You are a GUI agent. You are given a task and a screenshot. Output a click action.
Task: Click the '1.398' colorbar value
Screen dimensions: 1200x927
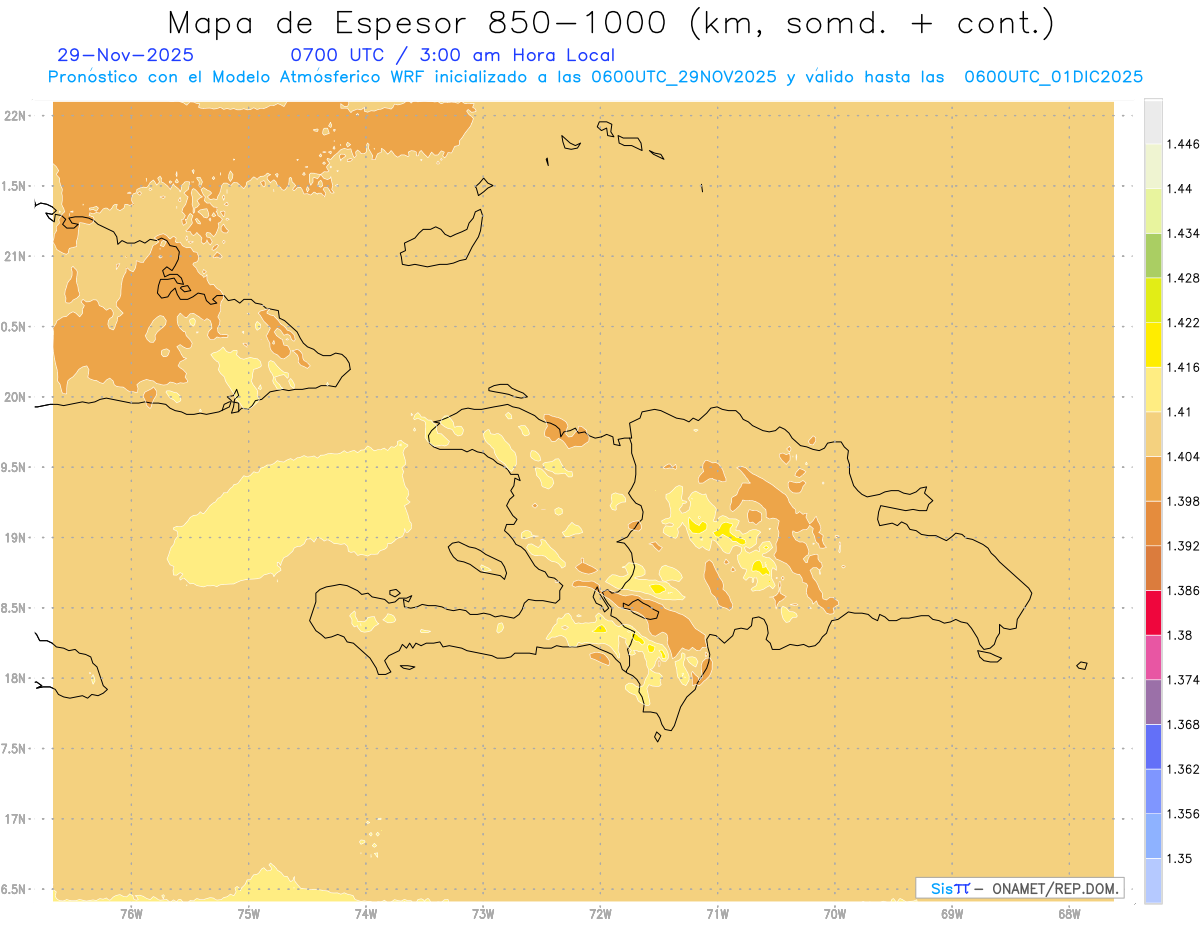(1183, 501)
